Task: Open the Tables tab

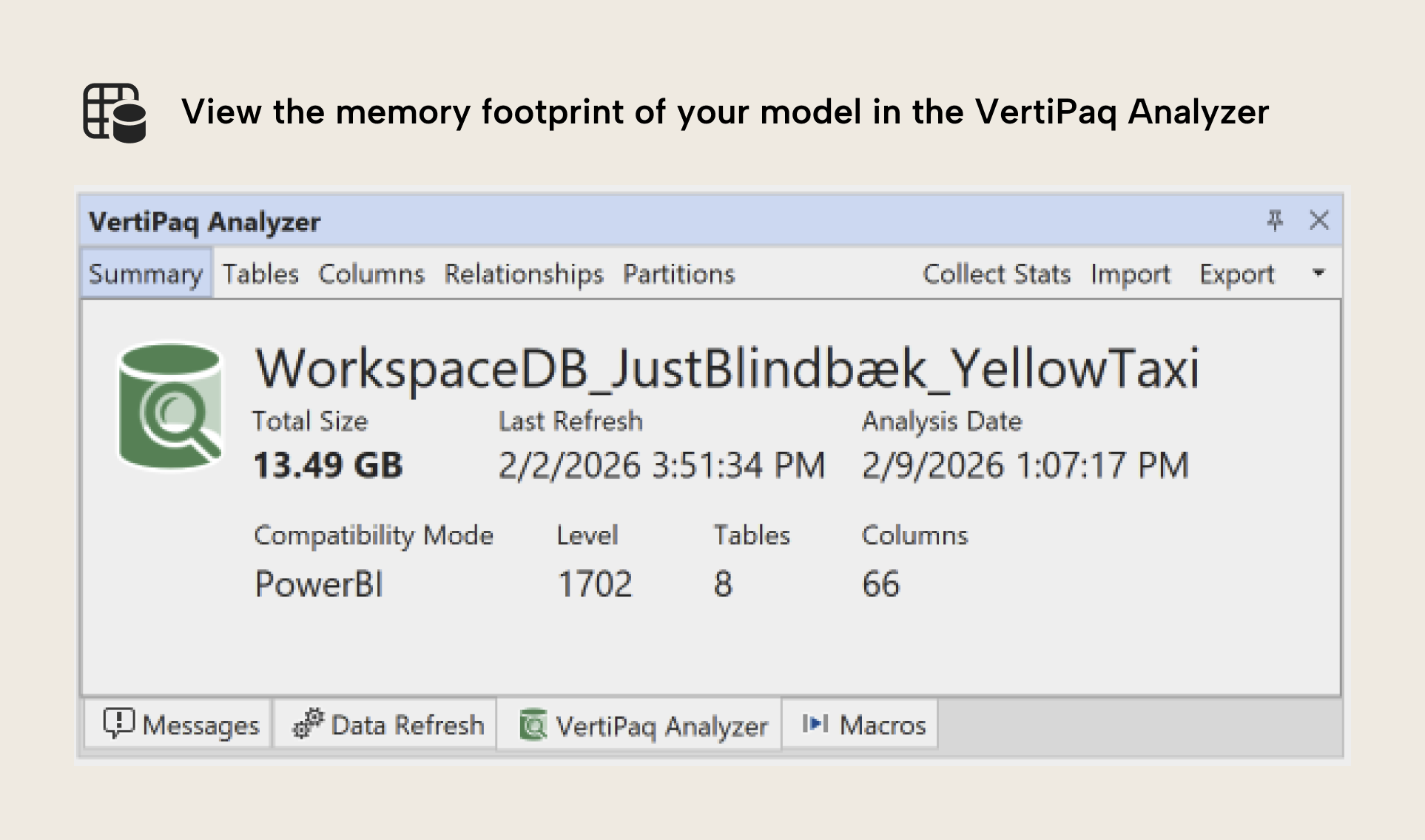Action: pos(260,274)
